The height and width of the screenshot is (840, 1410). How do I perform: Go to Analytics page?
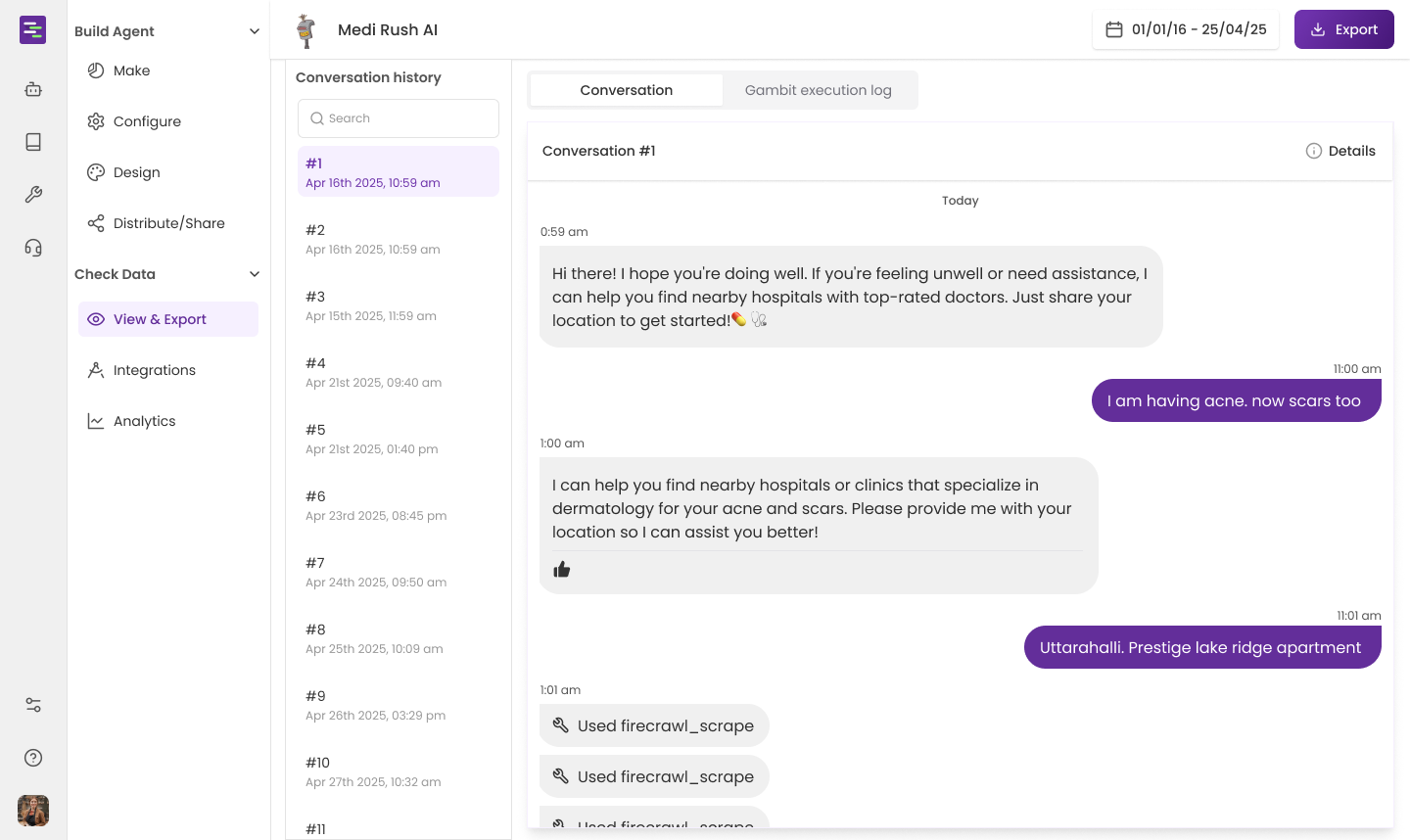click(x=144, y=421)
